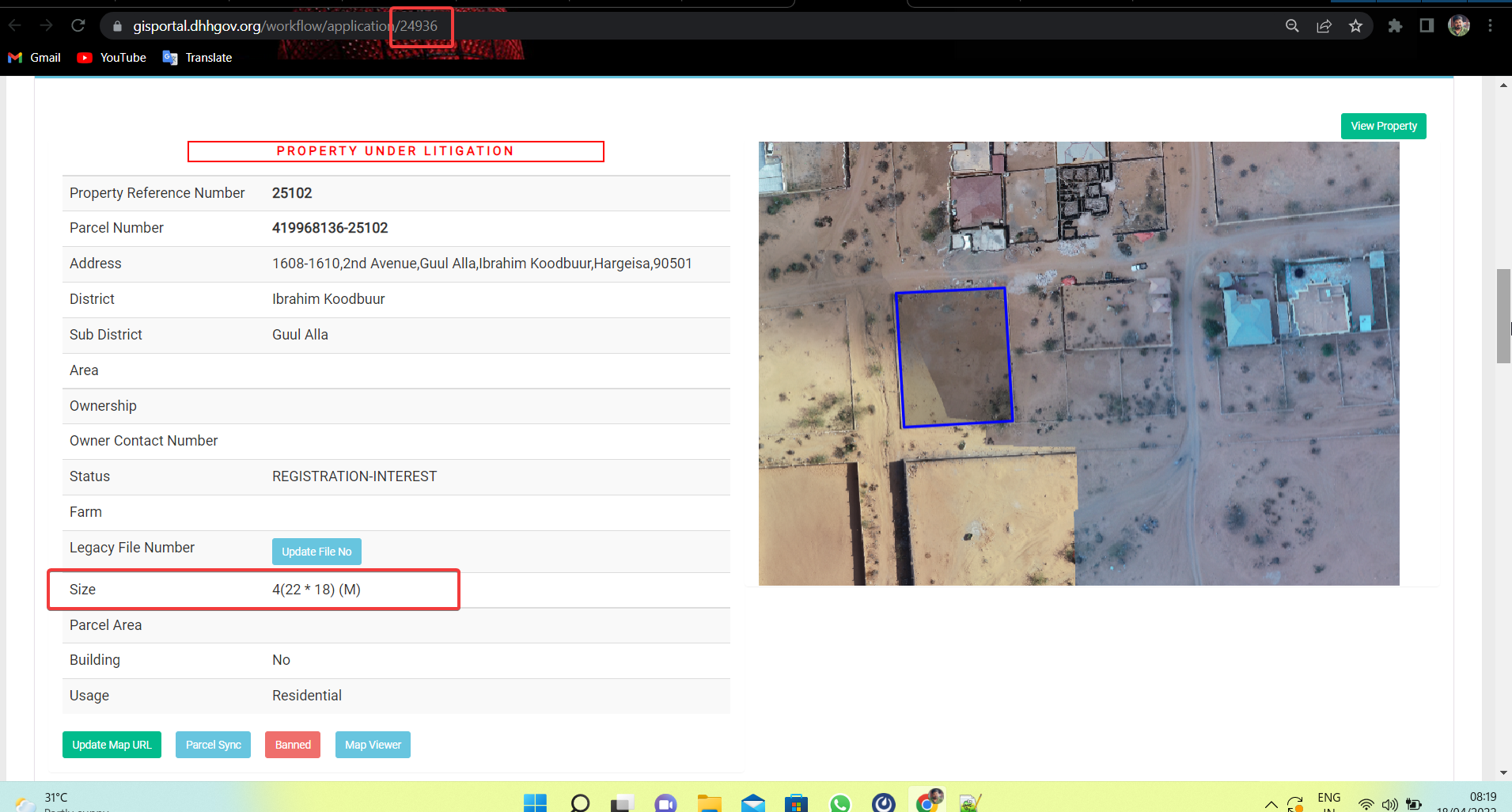Select the property reference number 25102
The height and width of the screenshot is (812, 1512).
coord(292,193)
